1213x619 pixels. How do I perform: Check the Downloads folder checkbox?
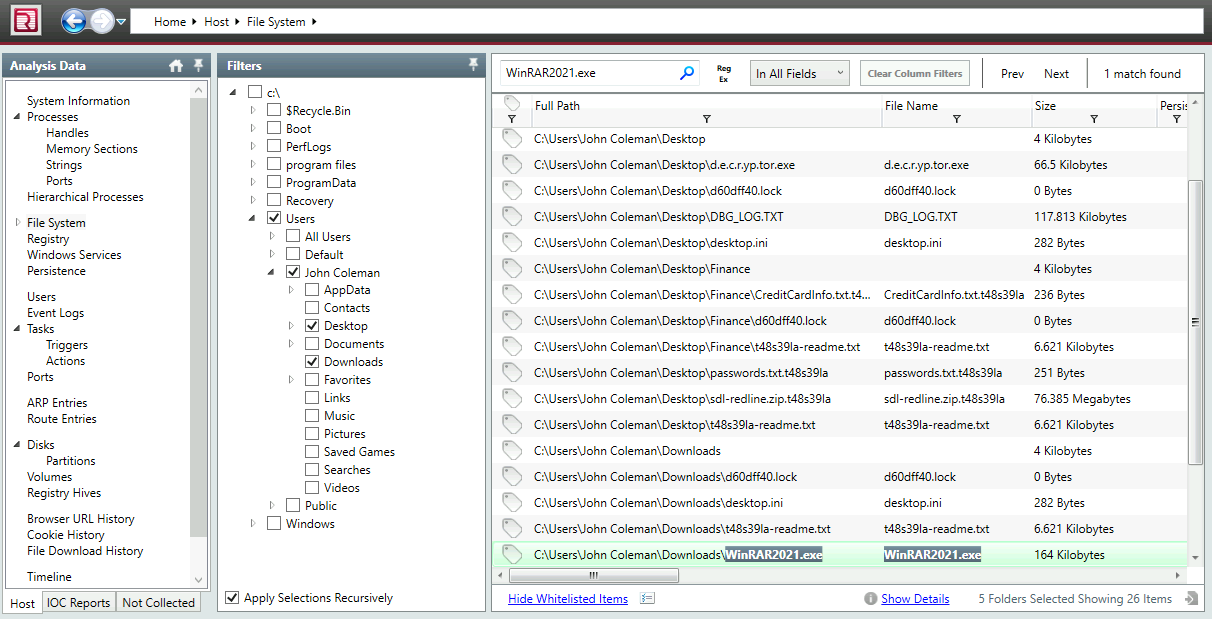point(312,362)
